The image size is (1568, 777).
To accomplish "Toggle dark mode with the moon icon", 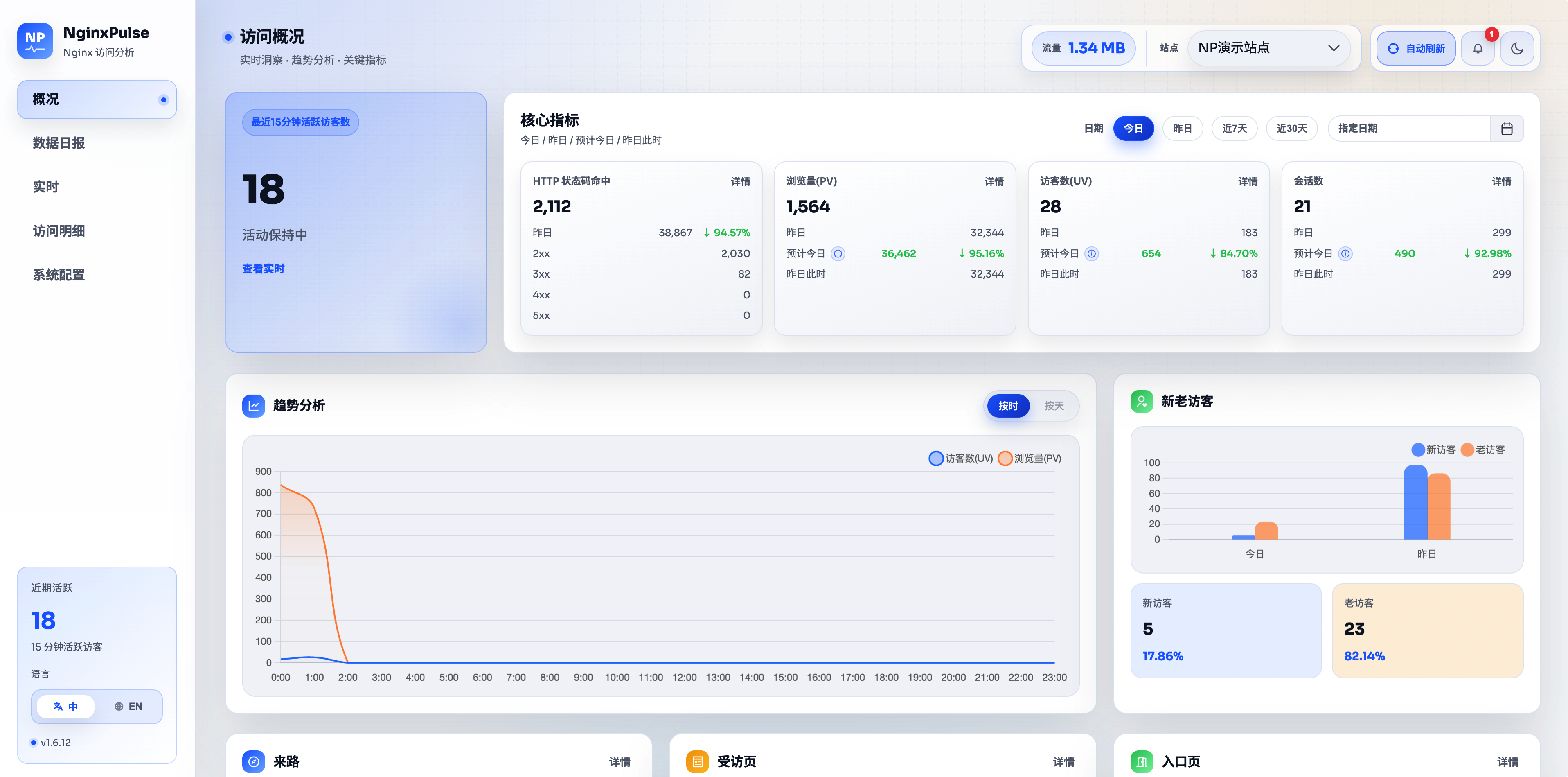I will (x=1516, y=49).
